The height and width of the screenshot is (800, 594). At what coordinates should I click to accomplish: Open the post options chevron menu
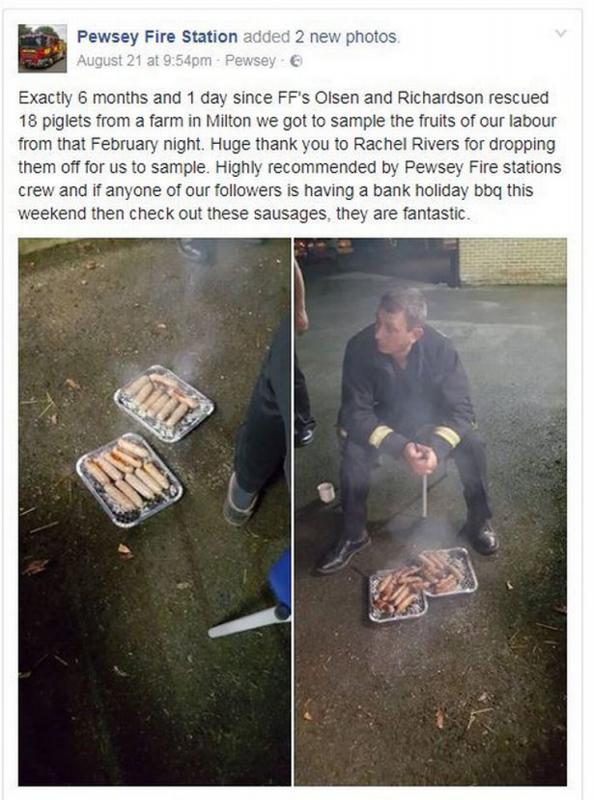coord(561,34)
